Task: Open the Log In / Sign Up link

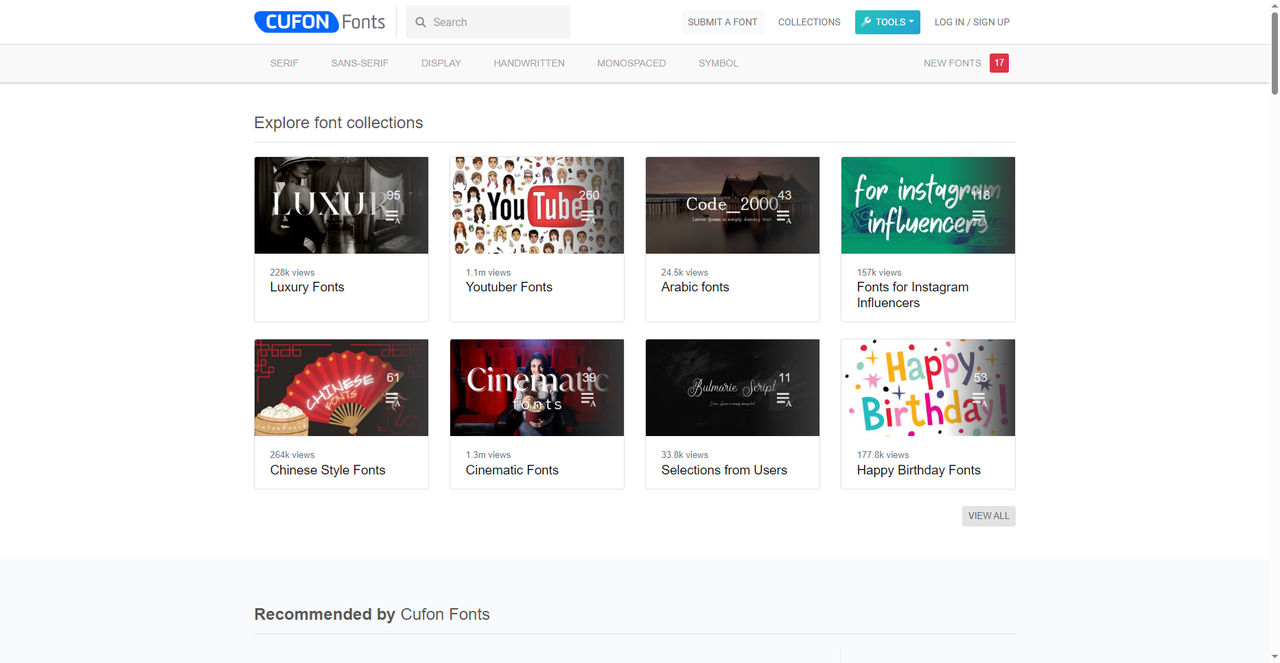Action: point(971,22)
